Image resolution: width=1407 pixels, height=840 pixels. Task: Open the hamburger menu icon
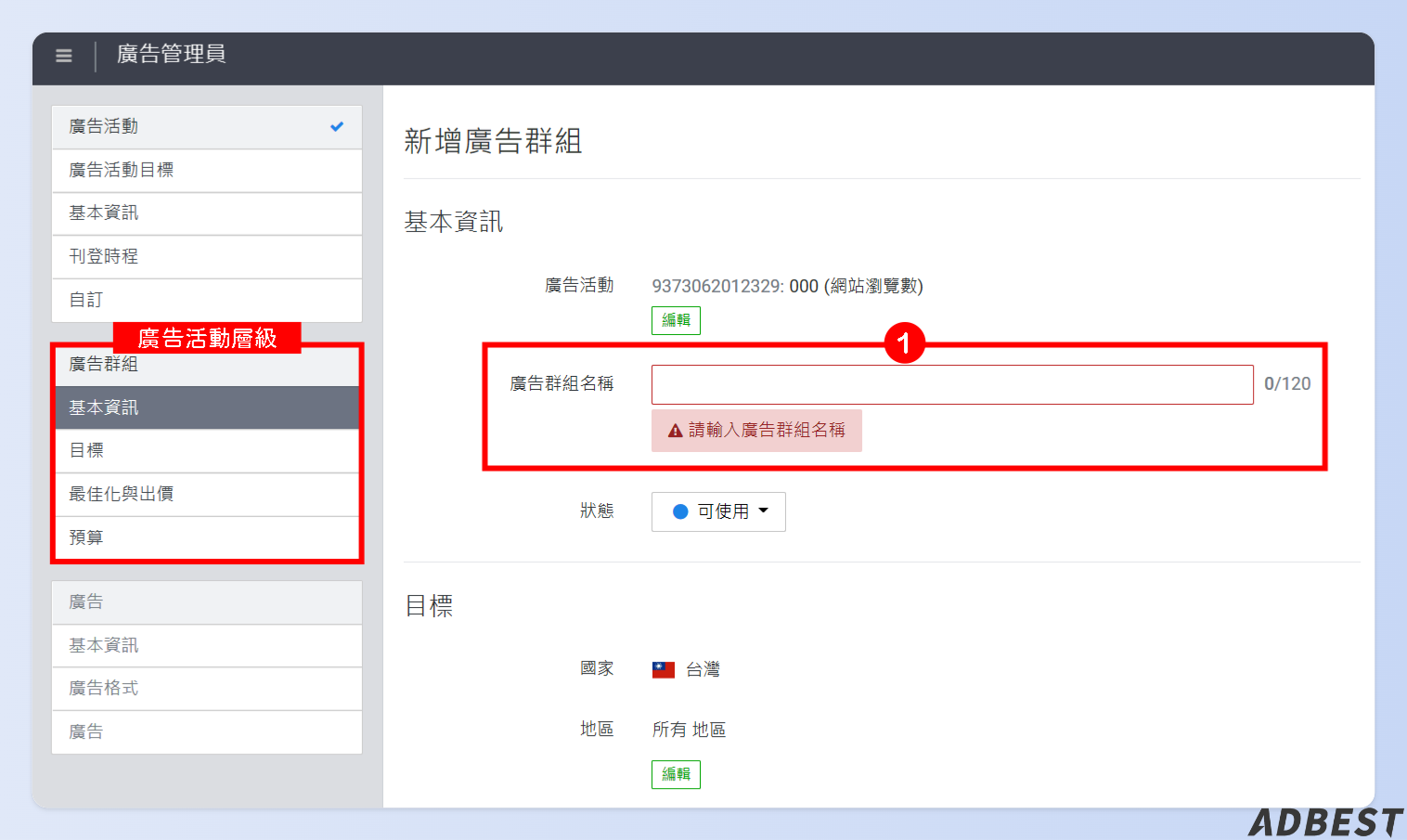click(x=63, y=56)
